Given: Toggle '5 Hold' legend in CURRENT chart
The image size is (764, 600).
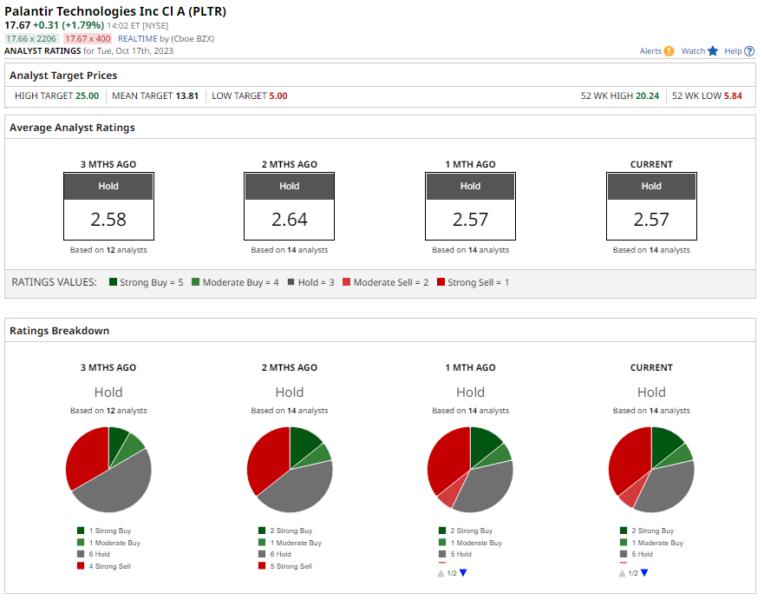Looking at the screenshot, I should (637, 554).
